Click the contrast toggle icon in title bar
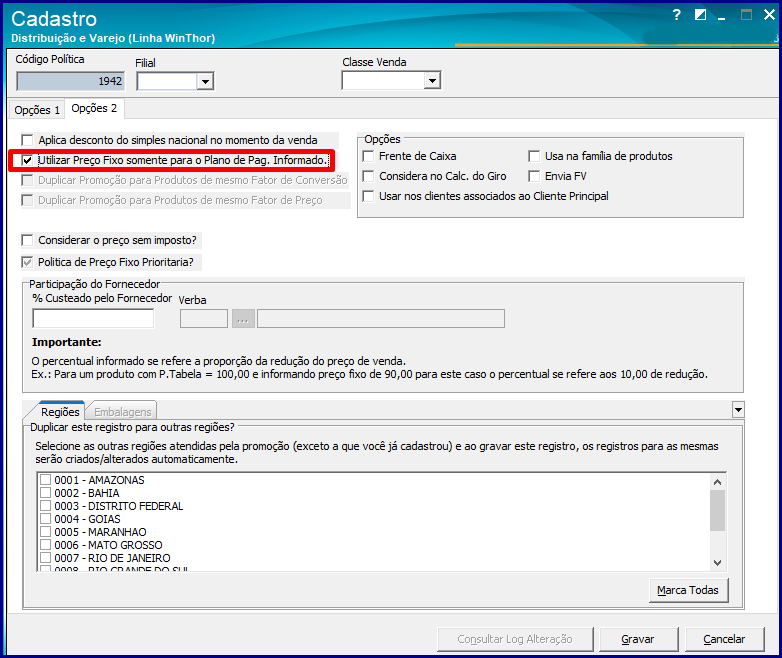782x658 pixels. point(700,15)
